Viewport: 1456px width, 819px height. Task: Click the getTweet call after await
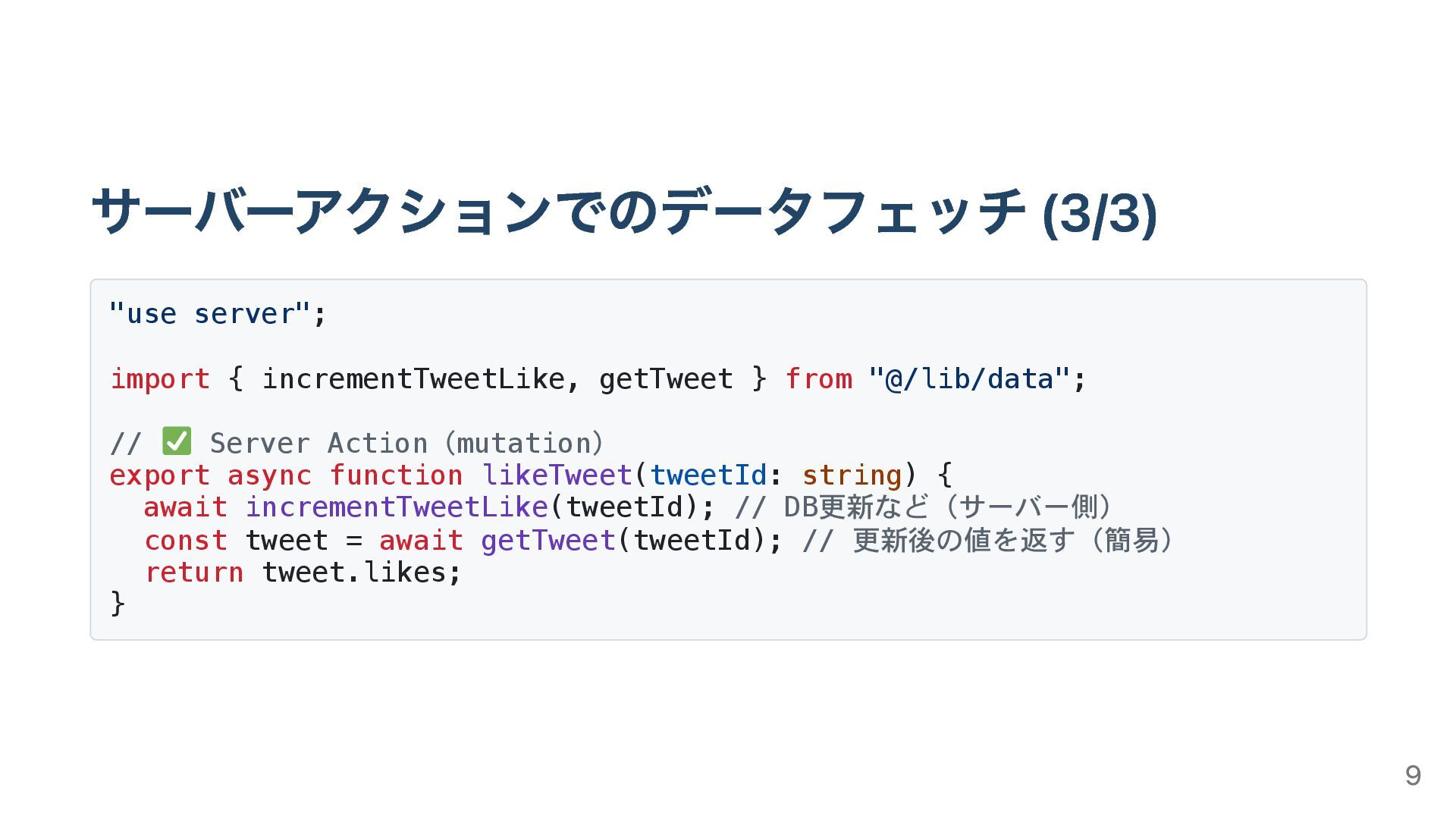coord(548,541)
